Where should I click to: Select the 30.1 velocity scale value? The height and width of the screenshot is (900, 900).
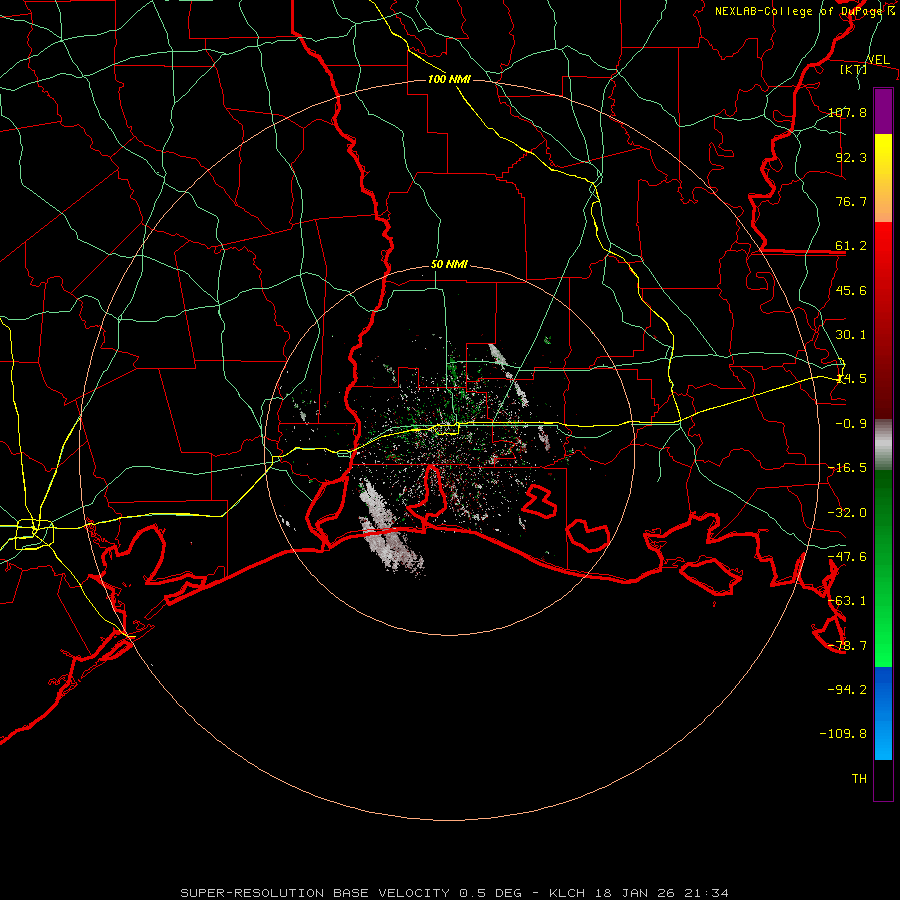pos(851,335)
